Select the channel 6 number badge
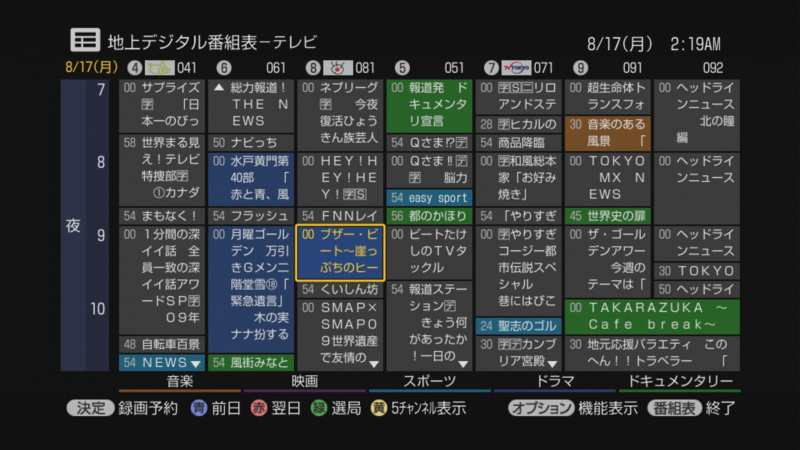Screen dimensions: 800x450 coord(223,68)
